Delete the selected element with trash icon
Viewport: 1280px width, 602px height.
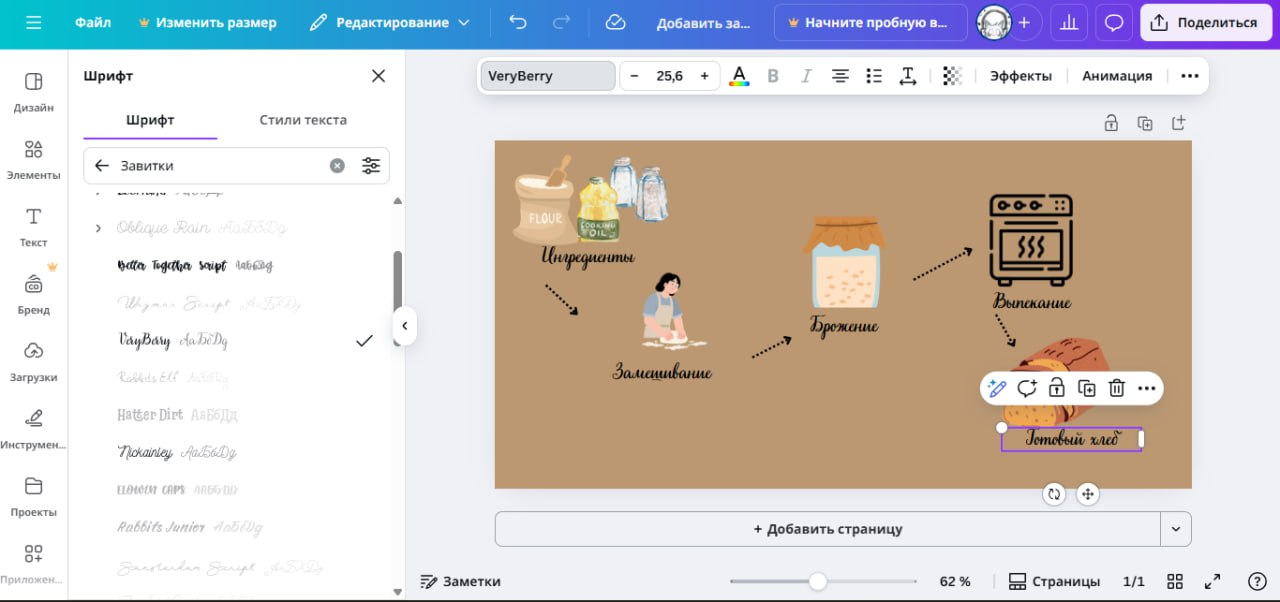click(x=1117, y=389)
